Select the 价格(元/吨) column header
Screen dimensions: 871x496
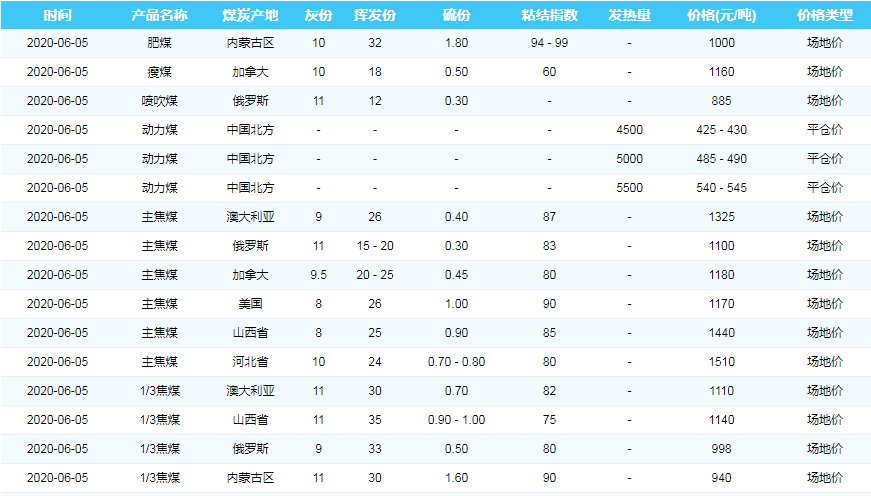(x=721, y=16)
